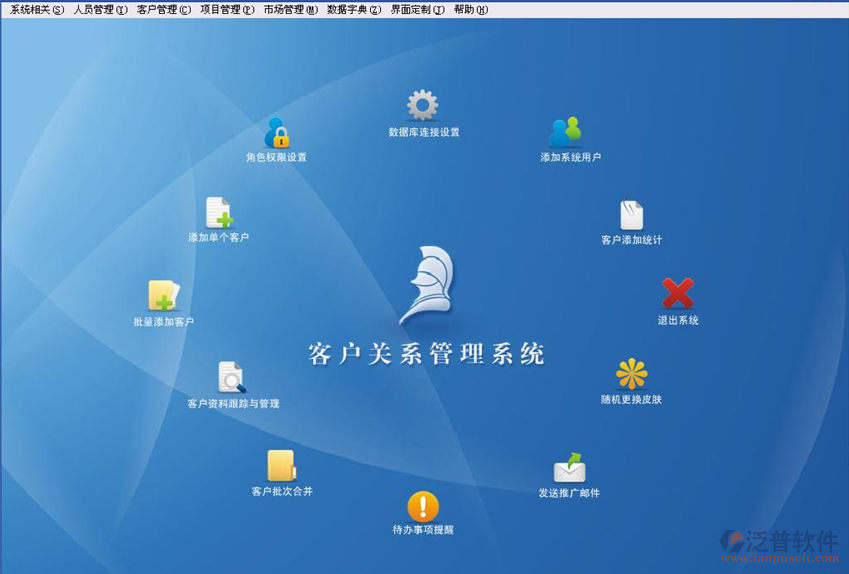Open 数据库连接设置 gear icon
The width and height of the screenshot is (849, 574).
pyautogui.click(x=422, y=106)
